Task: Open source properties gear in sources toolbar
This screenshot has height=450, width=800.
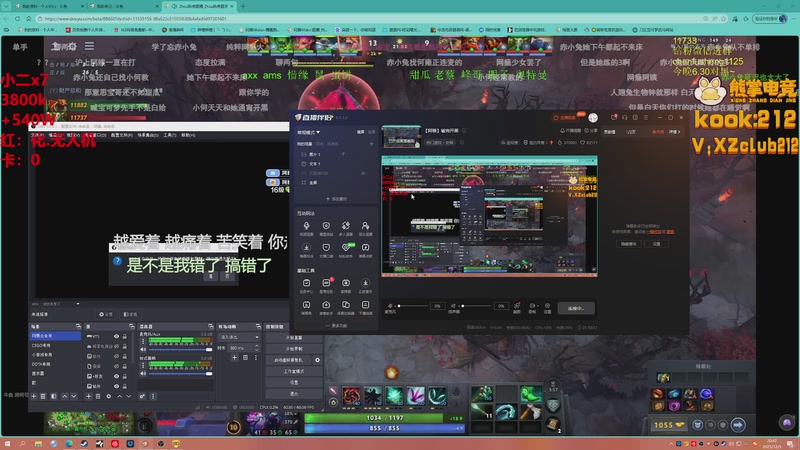Action: [x=108, y=396]
